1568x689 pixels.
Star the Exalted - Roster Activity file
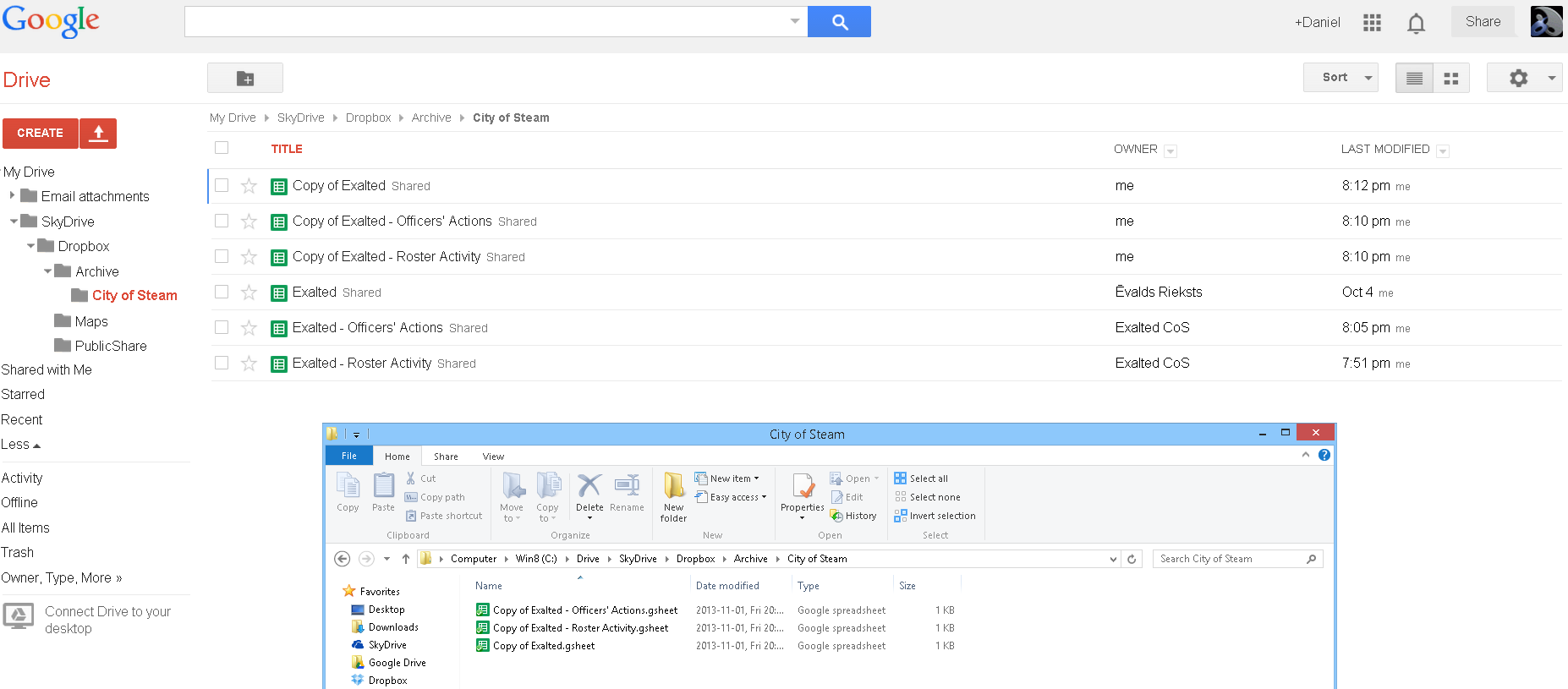click(249, 364)
